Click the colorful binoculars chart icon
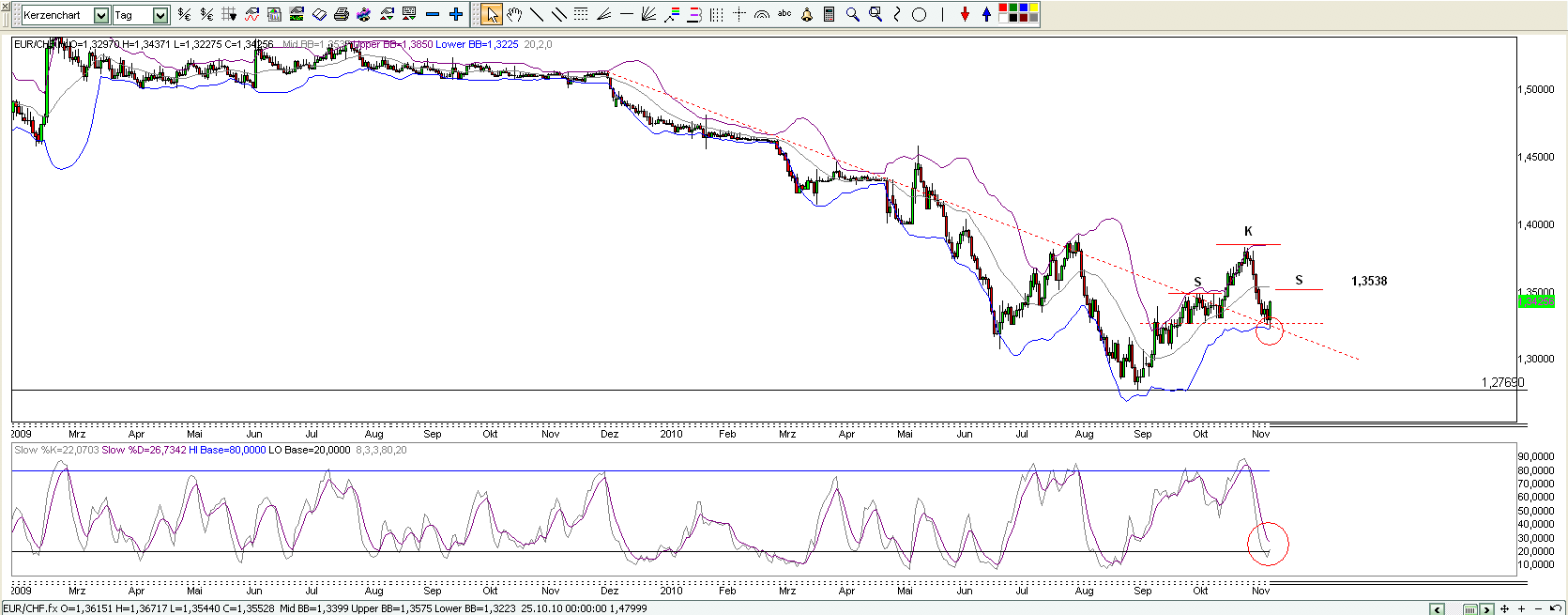1568x615 pixels. coord(364,14)
